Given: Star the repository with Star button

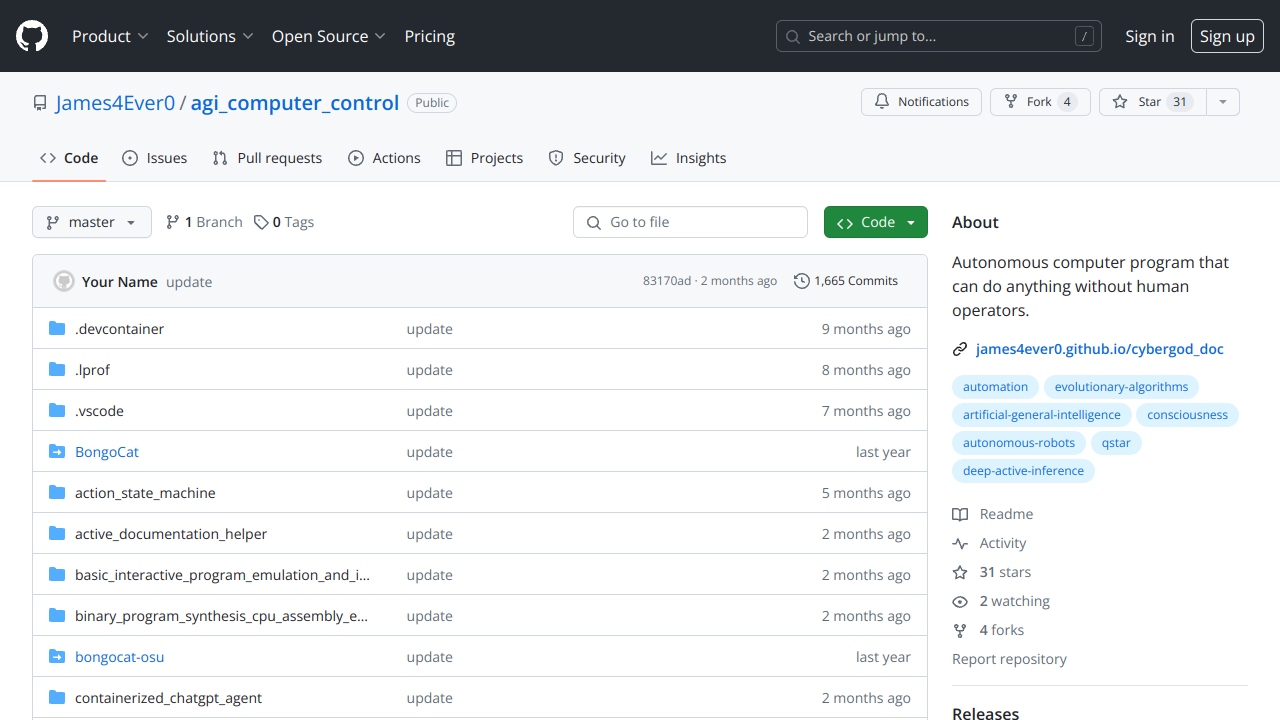Looking at the screenshot, I should pyautogui.click(x=1153, y=102).
